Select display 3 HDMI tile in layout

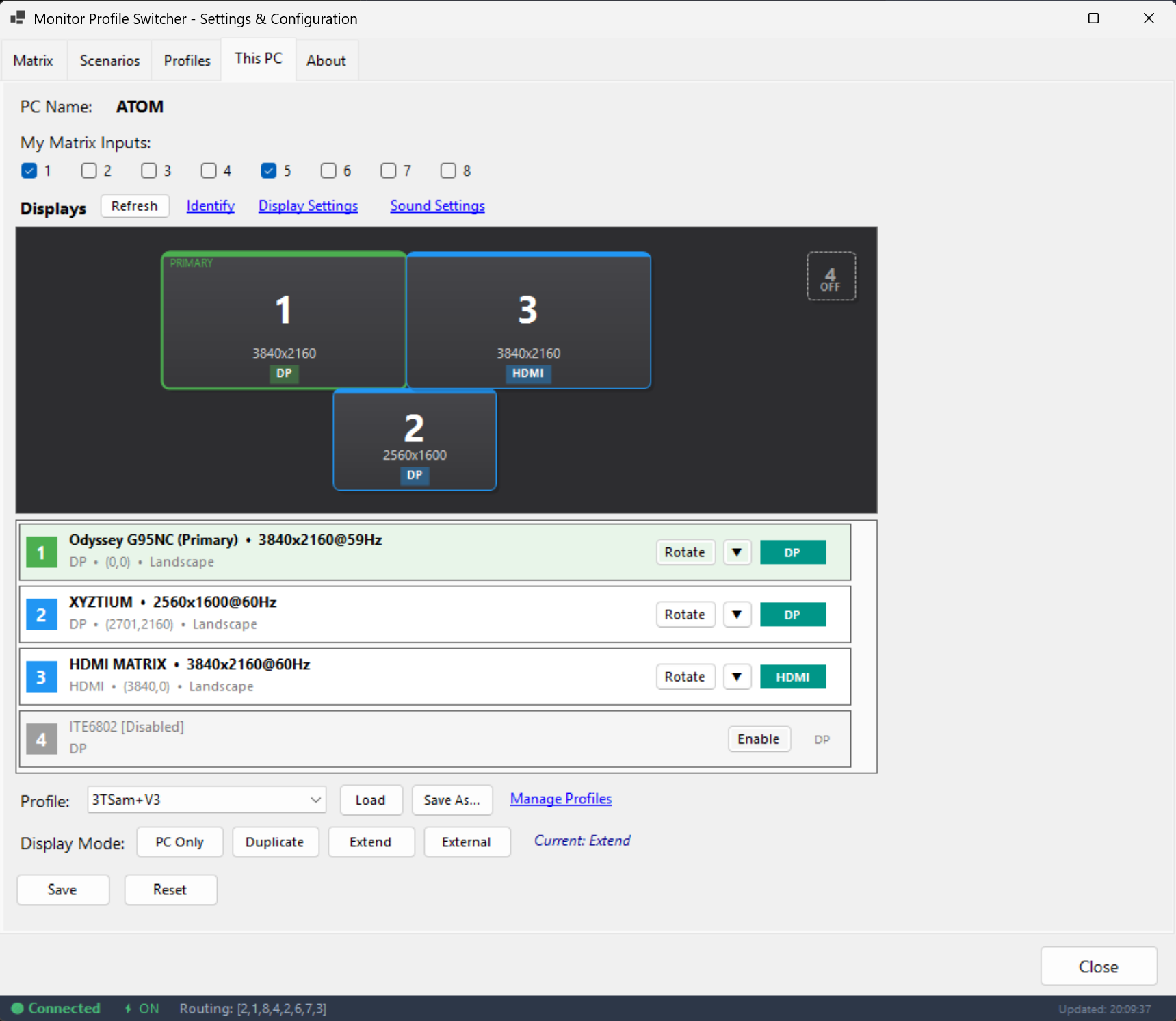click(x=528, y=320)
